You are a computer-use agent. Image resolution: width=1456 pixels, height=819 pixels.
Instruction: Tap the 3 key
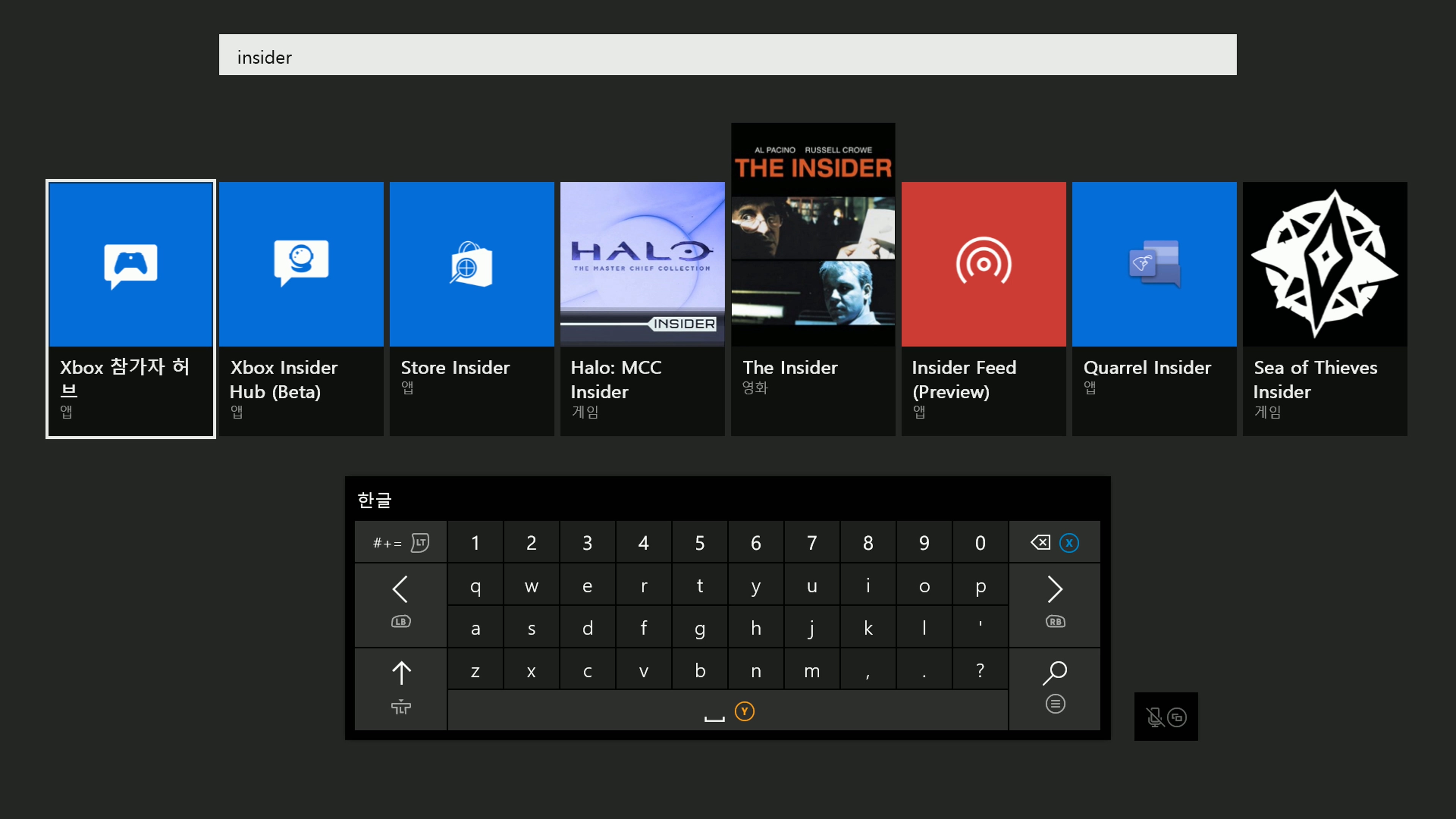[x=587, y=543]
